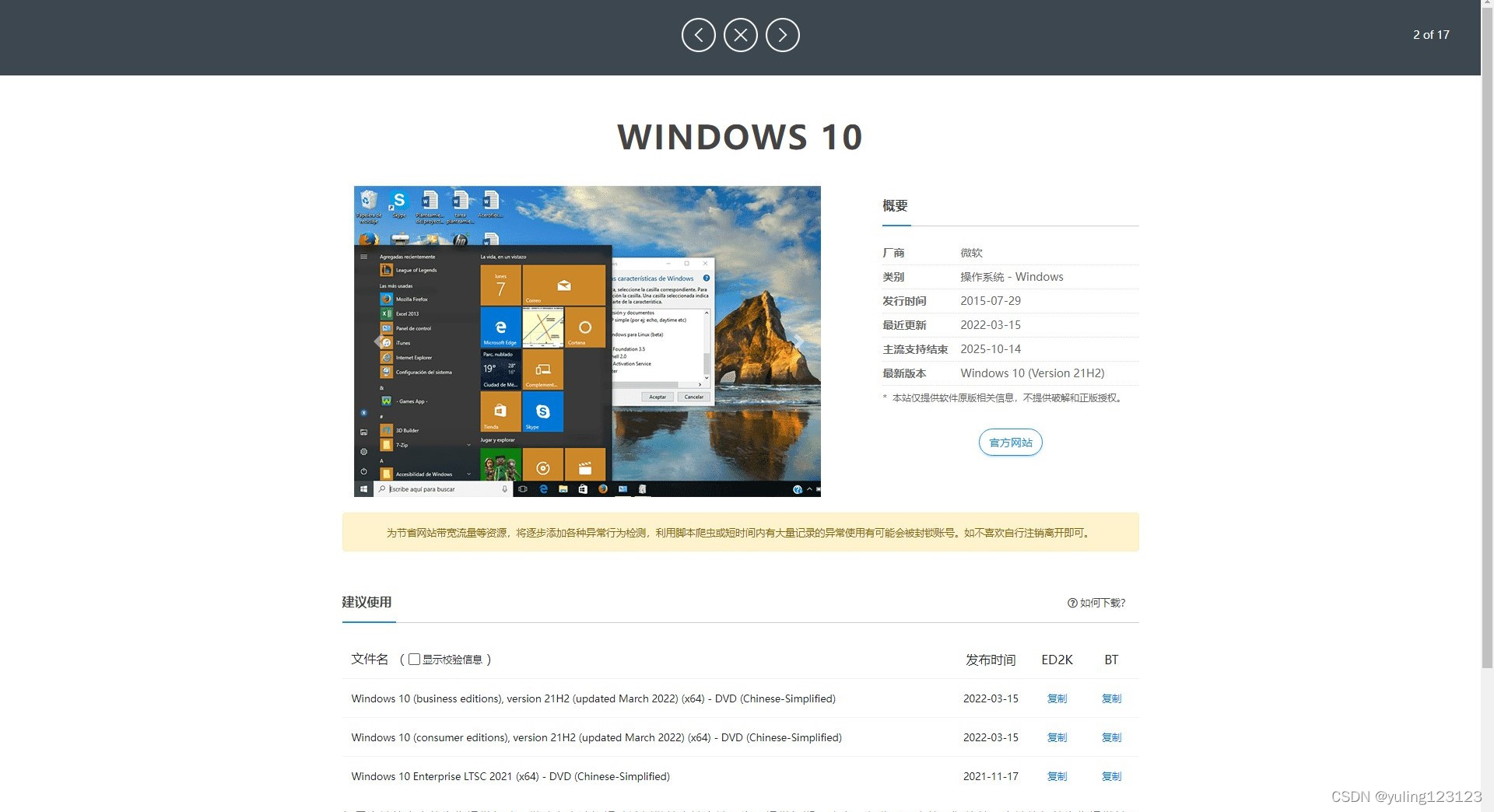Copy ED2K link for consumer editions 21H2

click(x=1057, y=737)
